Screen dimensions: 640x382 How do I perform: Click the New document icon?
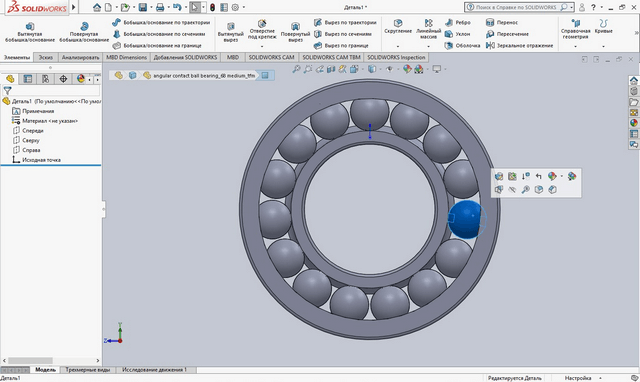108,7
